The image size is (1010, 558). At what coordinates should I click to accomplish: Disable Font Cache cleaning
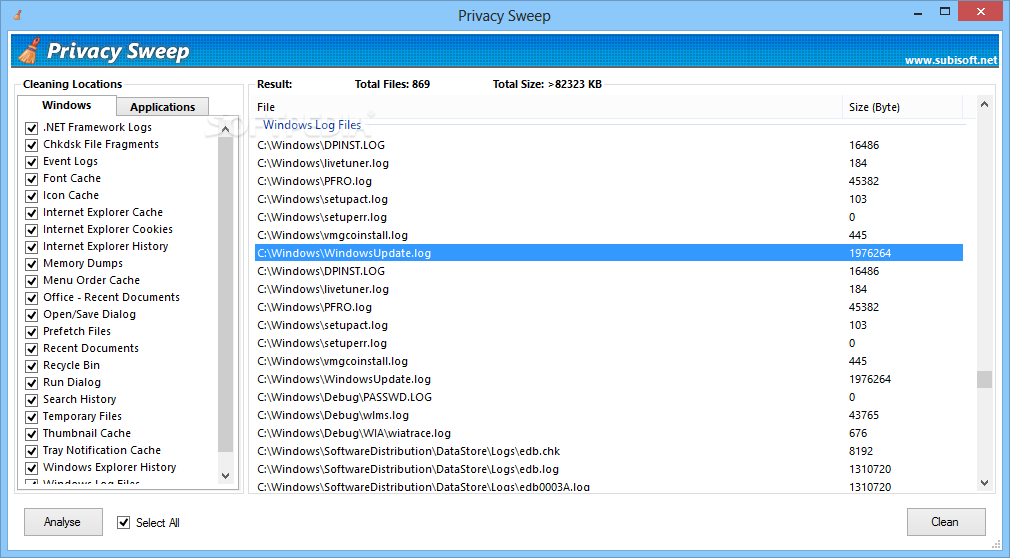(x=32, y=178)
